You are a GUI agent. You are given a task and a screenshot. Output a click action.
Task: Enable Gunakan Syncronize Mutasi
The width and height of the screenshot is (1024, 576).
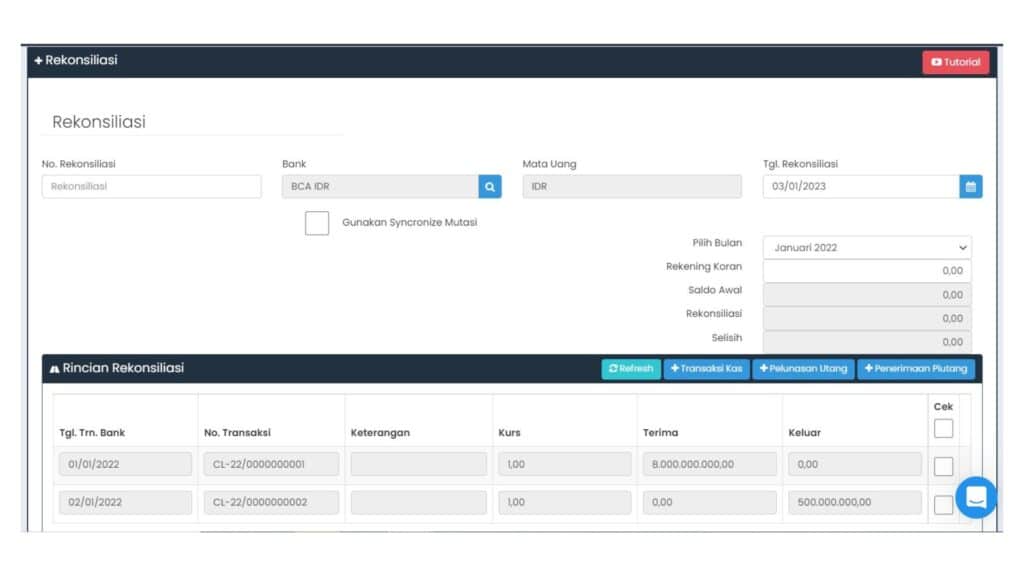(317, 222)
